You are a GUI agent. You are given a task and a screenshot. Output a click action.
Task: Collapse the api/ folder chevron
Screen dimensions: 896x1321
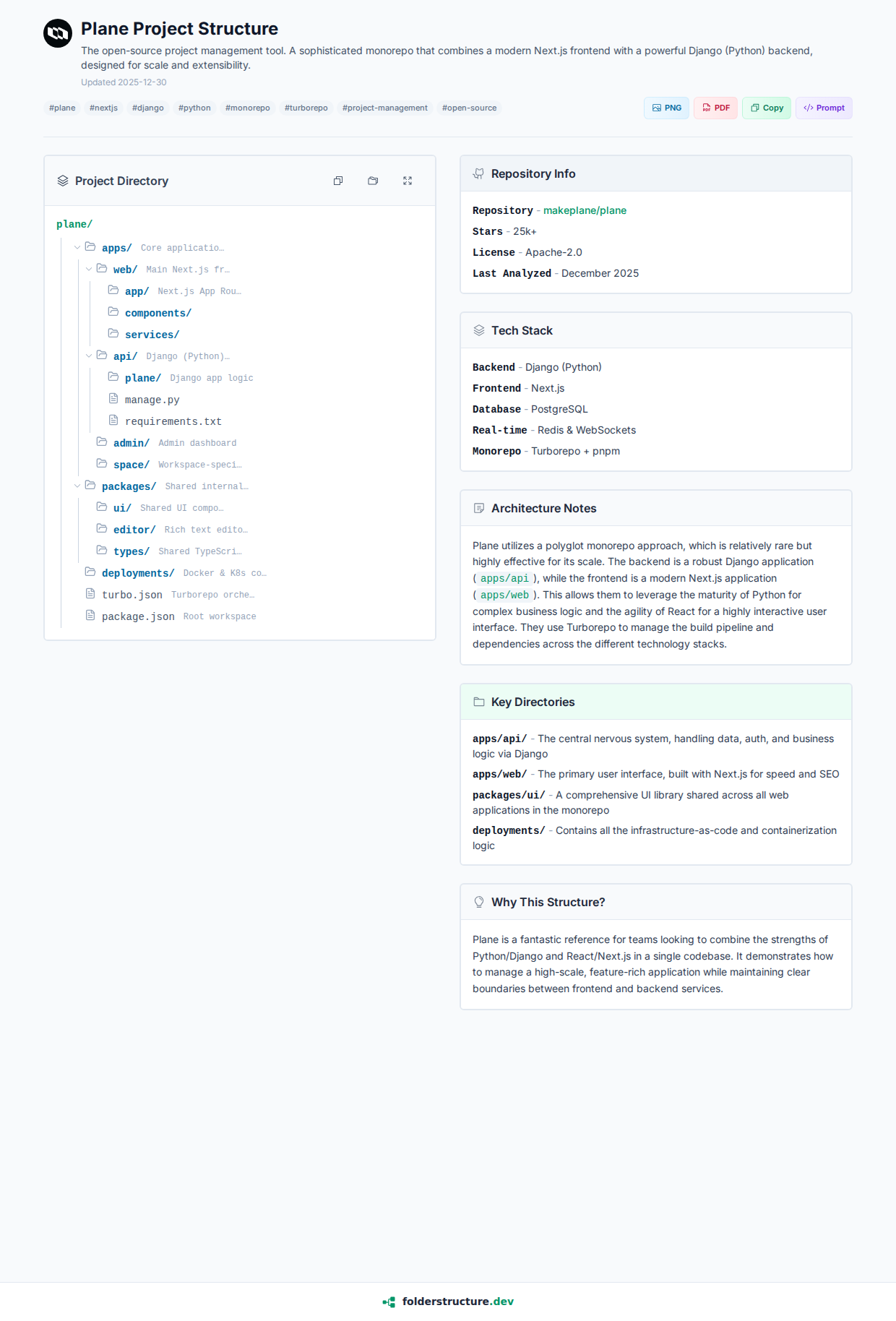[x=89, y=356]
